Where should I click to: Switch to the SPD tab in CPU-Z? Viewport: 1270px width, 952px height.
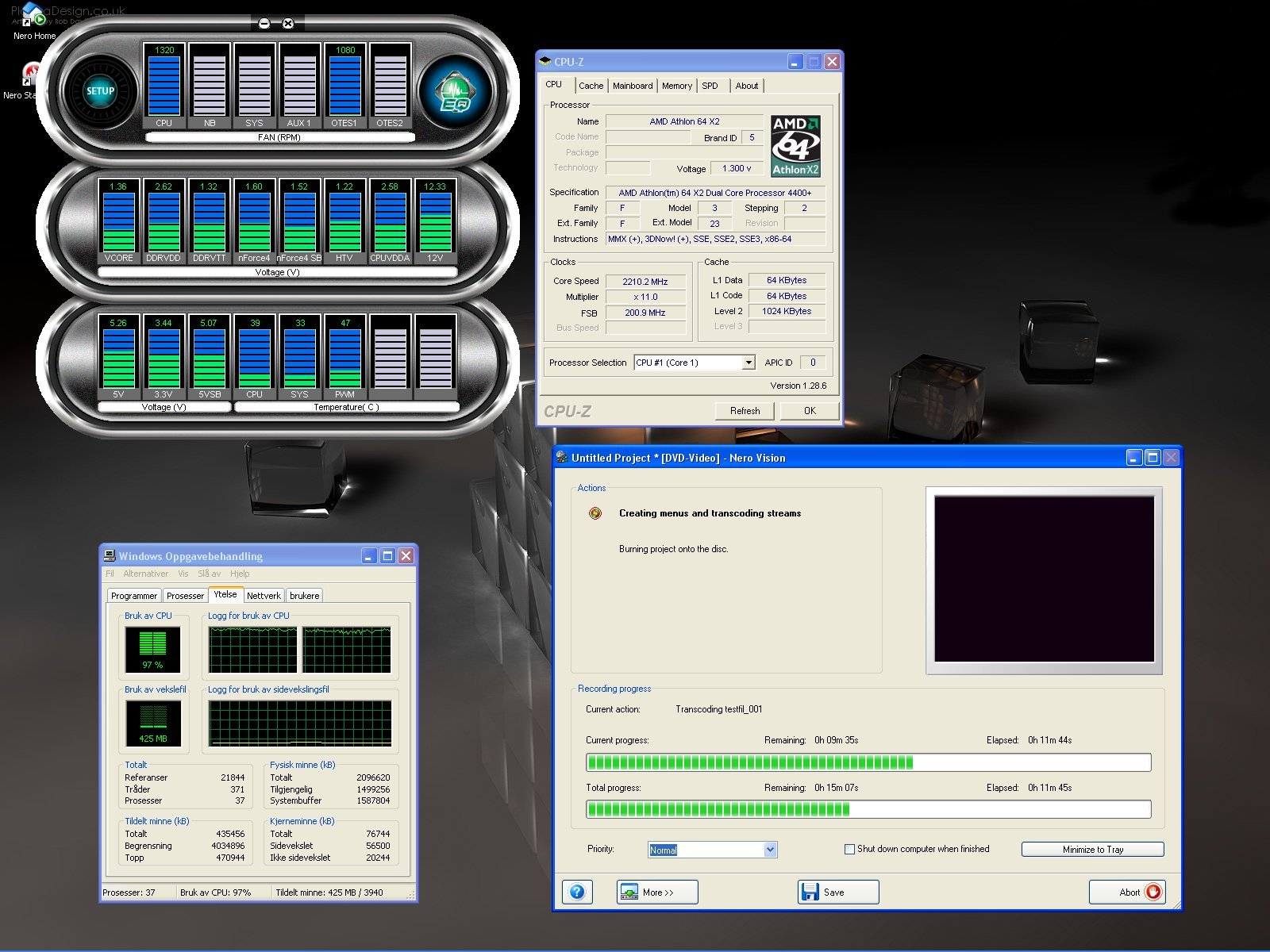pos(710,86)
